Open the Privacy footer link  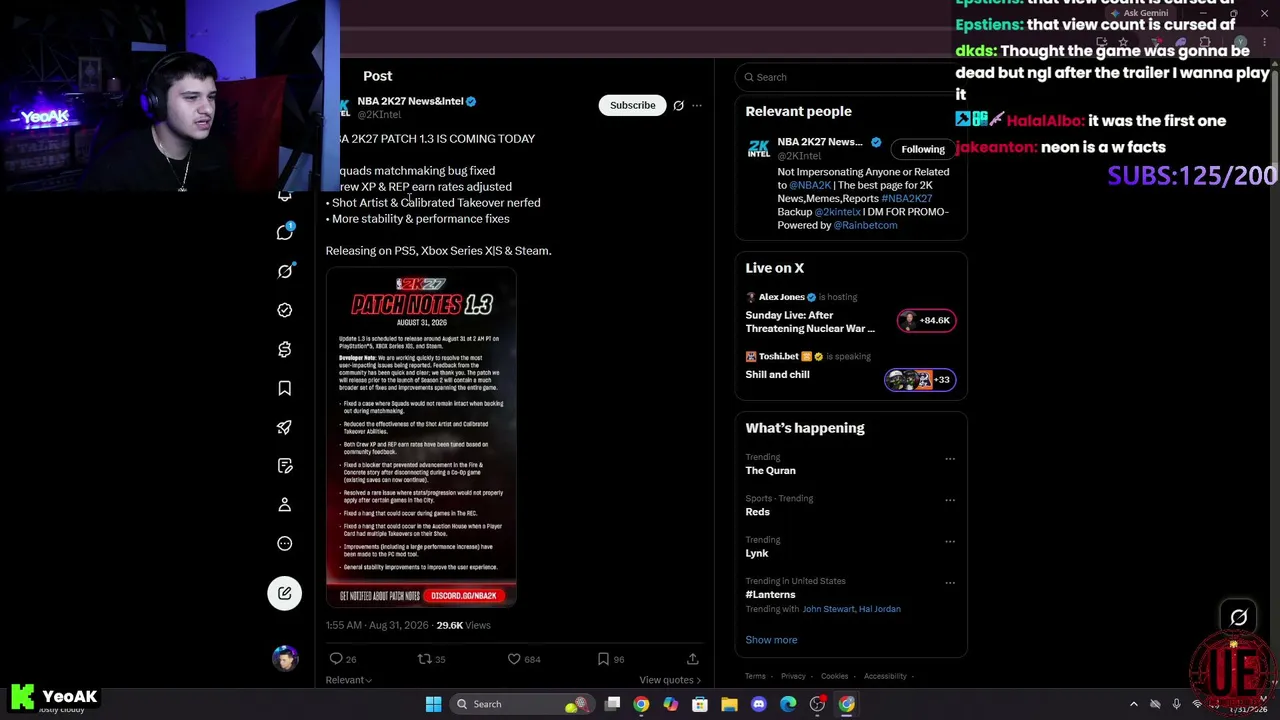[x=793, y=676]
